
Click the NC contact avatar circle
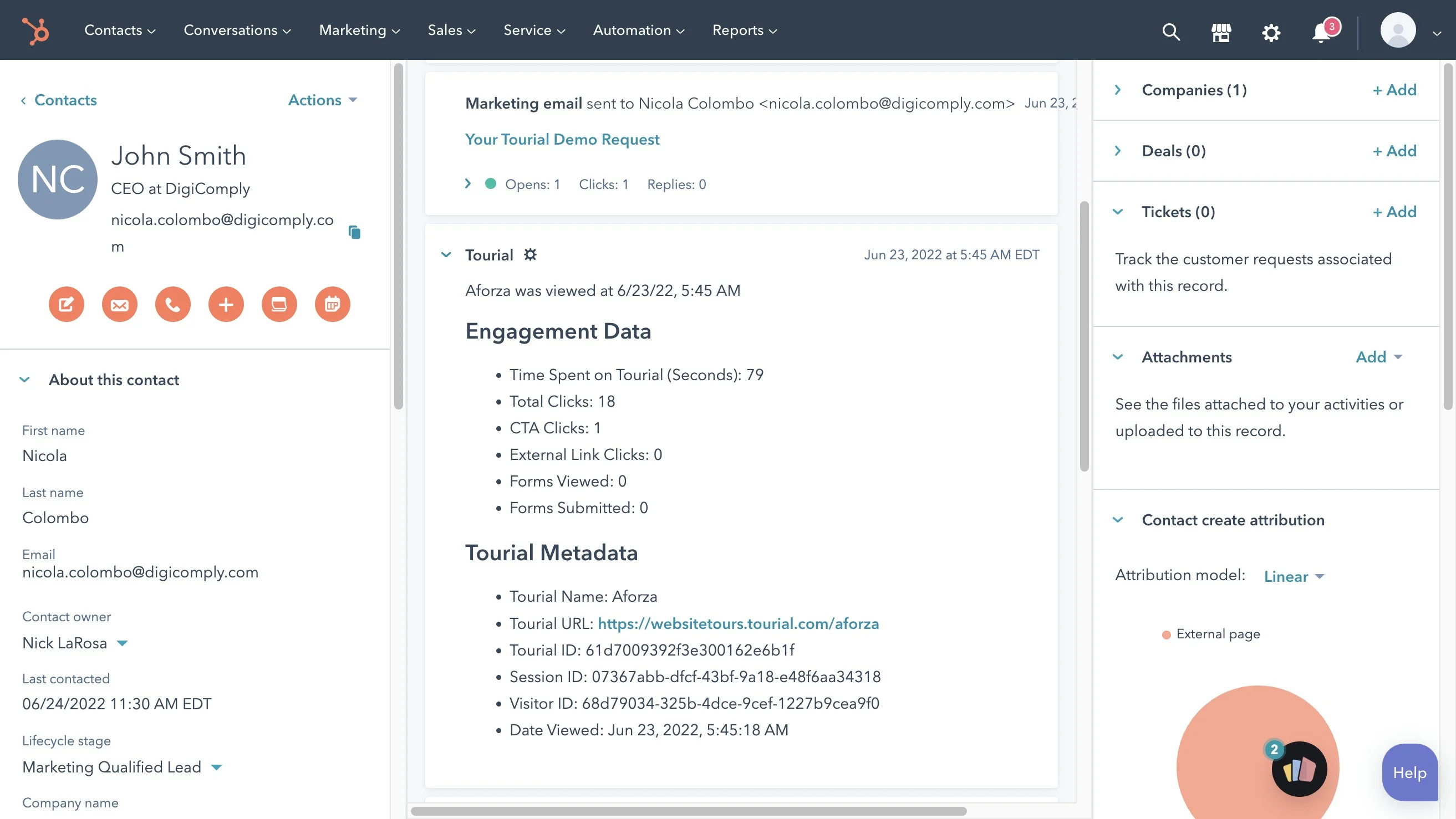58,180
